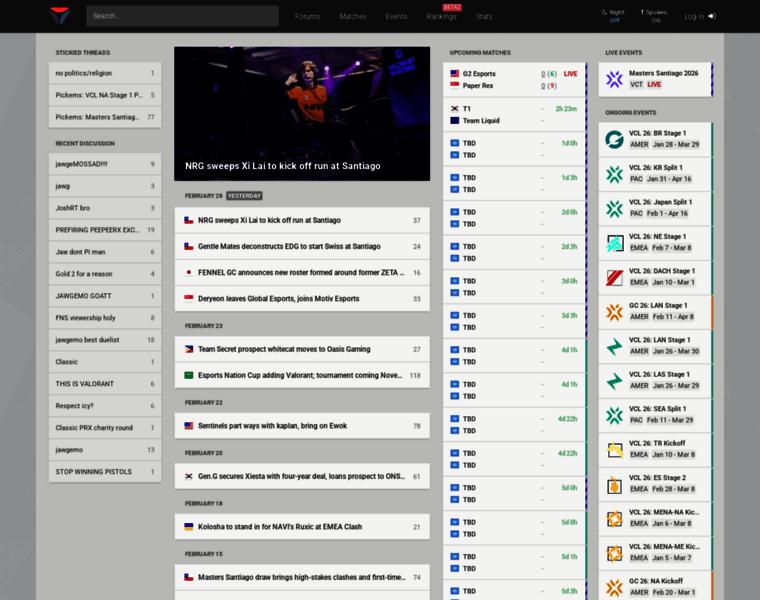Click flag beside Esports Nation Cup article
This screenshot has height=600, width=760.
tap(189, 375)
